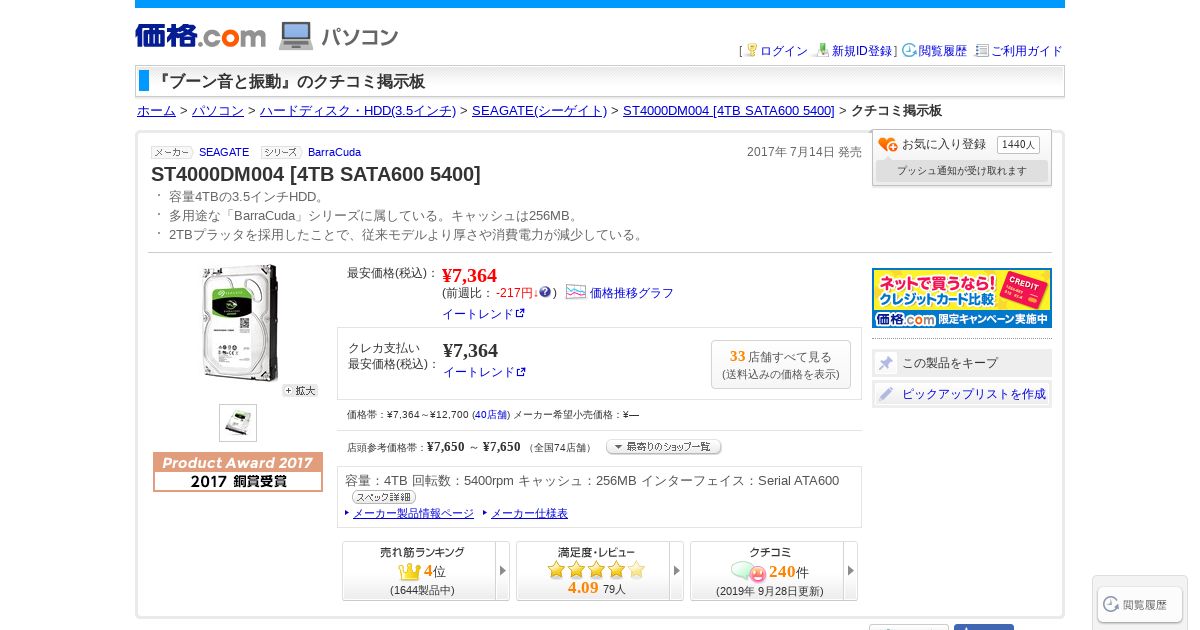This screenshot has height=630, width=1200.
Task: Select the small HDD thumbnail image
Action: (238, 423)
